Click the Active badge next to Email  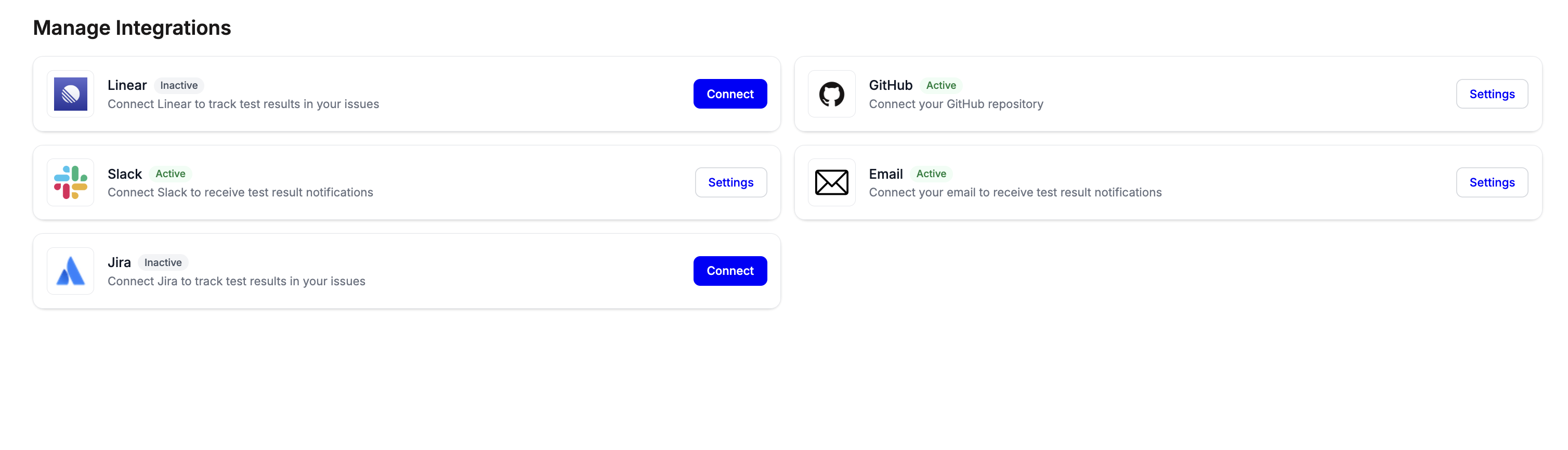[931, 174]
